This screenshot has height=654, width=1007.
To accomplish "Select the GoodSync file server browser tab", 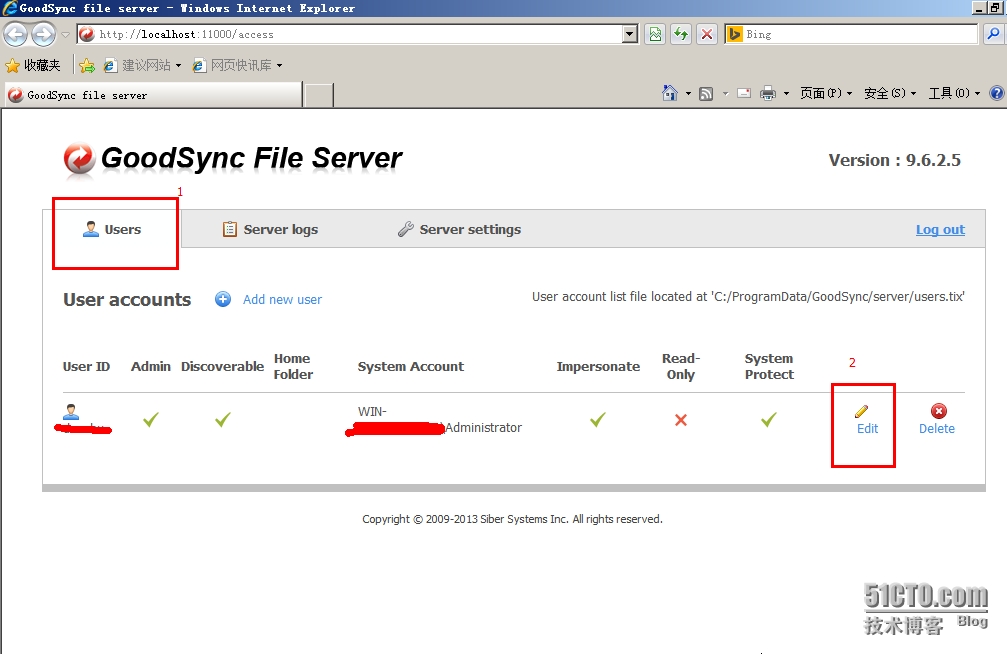I will pos(152,95).
